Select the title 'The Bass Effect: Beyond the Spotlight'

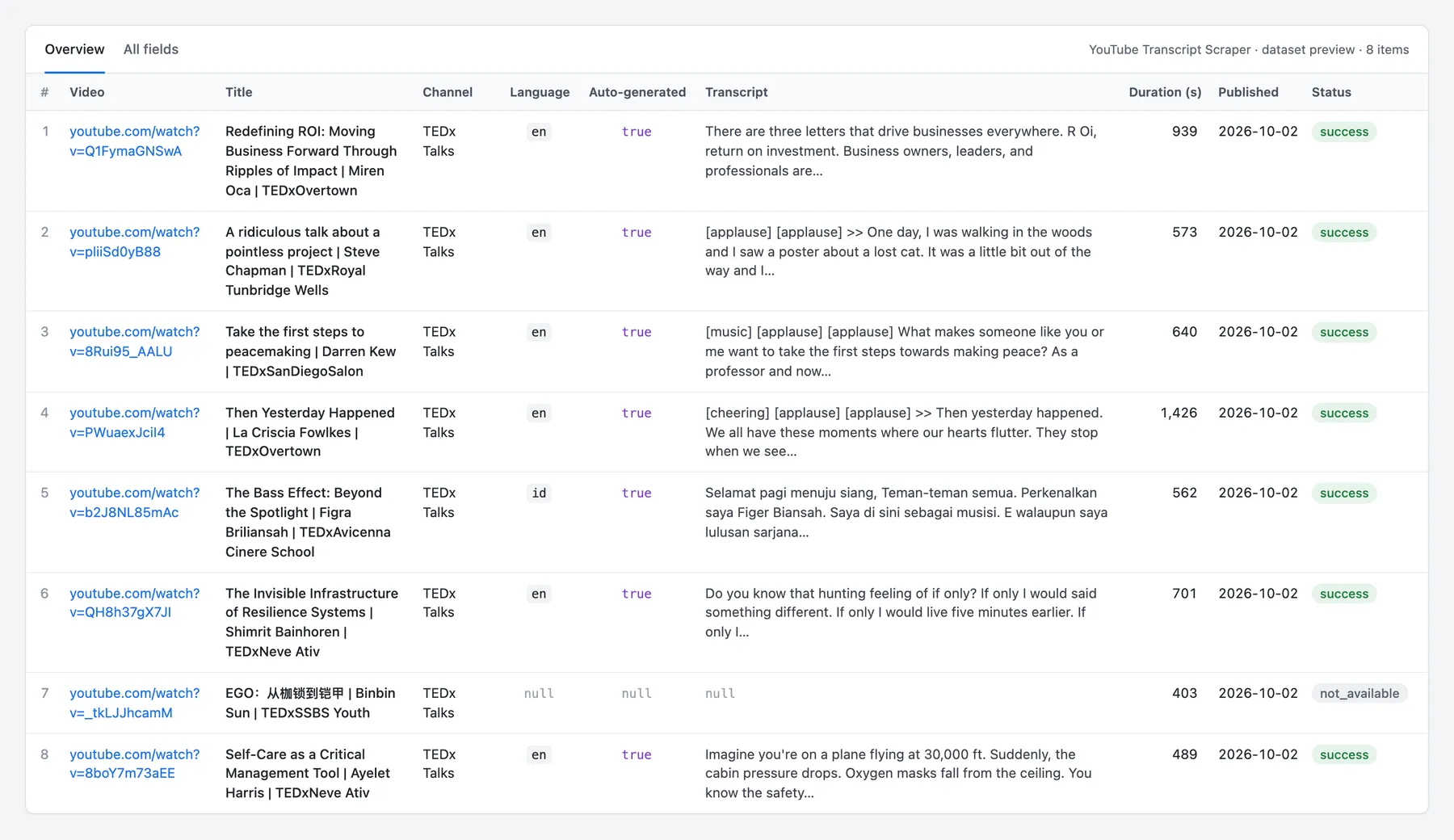pos(308,522)
